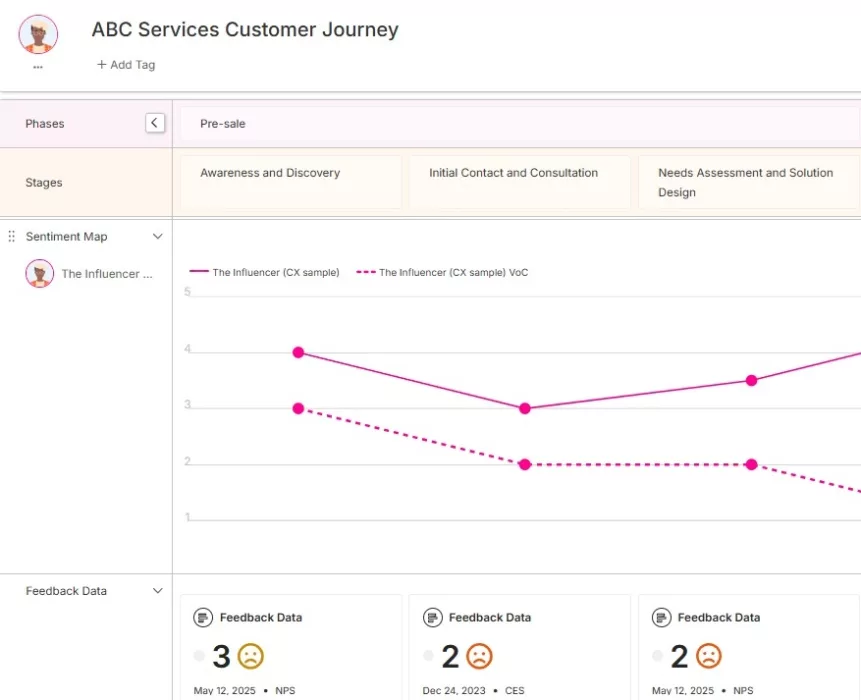Click the user avatar near the journey title
Viewport: 861px width, 700px height.
pos(38,33)
